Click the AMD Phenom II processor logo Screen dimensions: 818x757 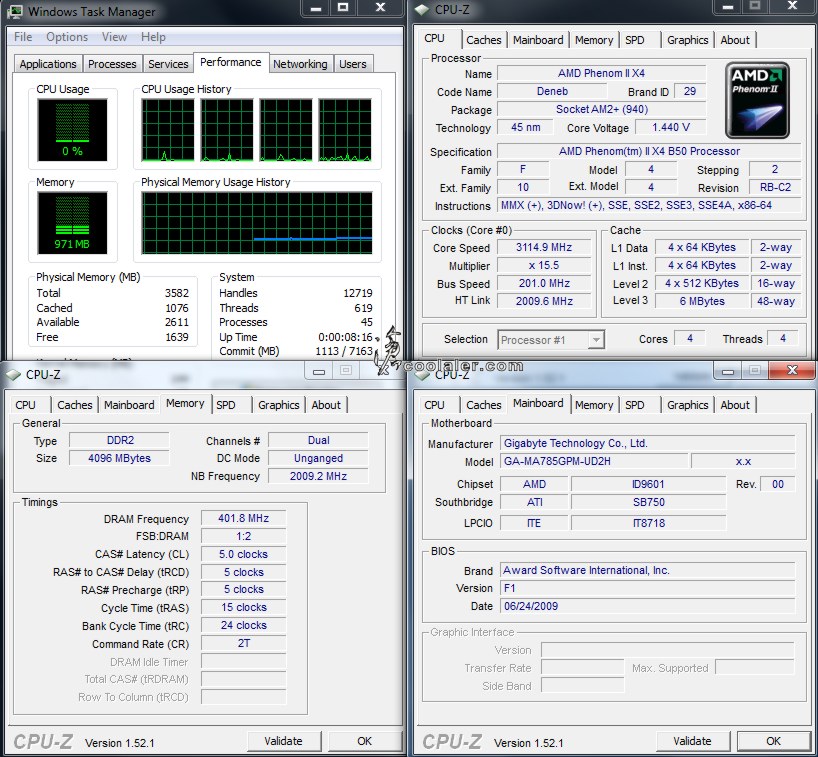tap(757, 100)
